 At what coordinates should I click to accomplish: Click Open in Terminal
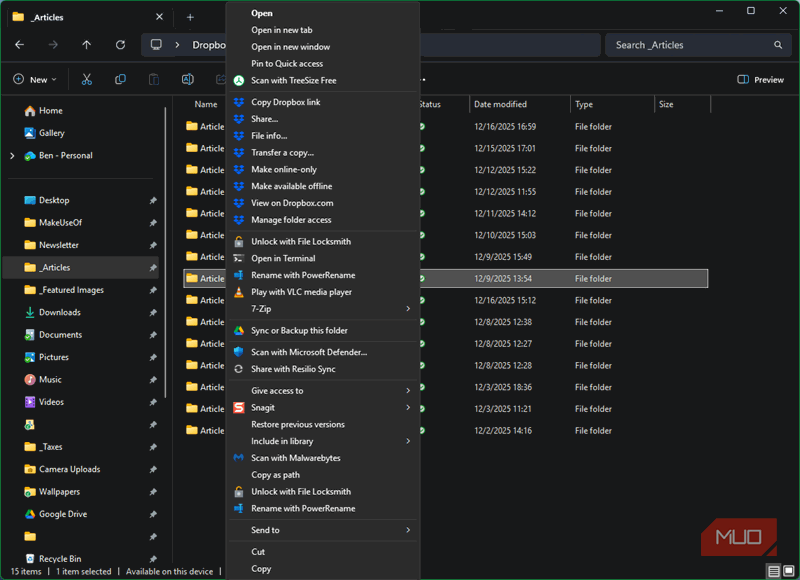coord(322,259)
